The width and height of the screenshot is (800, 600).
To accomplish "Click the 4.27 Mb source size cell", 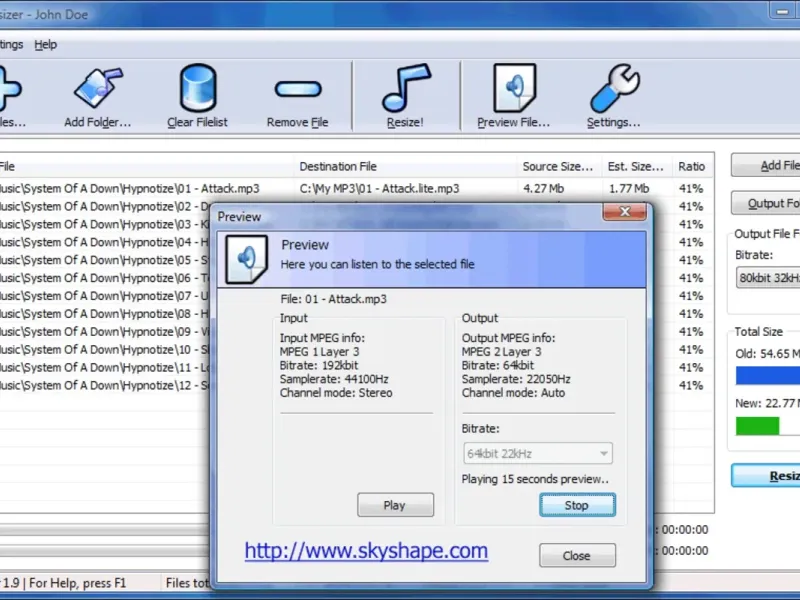I will click(x=543, y=189).
